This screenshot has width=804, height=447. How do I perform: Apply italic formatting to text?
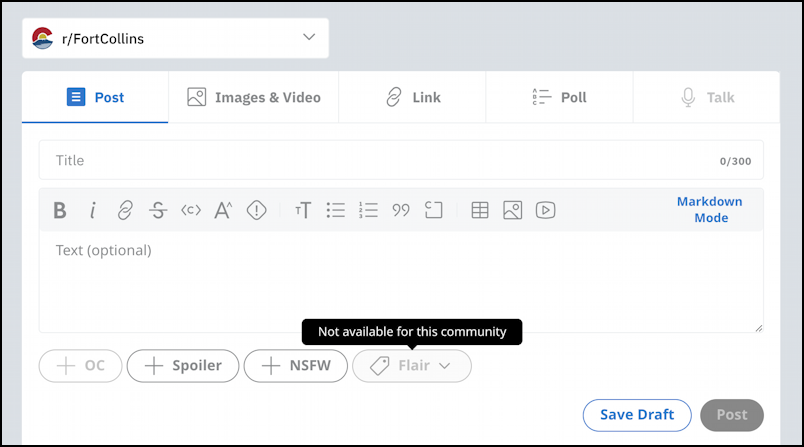tap(92, 210)
